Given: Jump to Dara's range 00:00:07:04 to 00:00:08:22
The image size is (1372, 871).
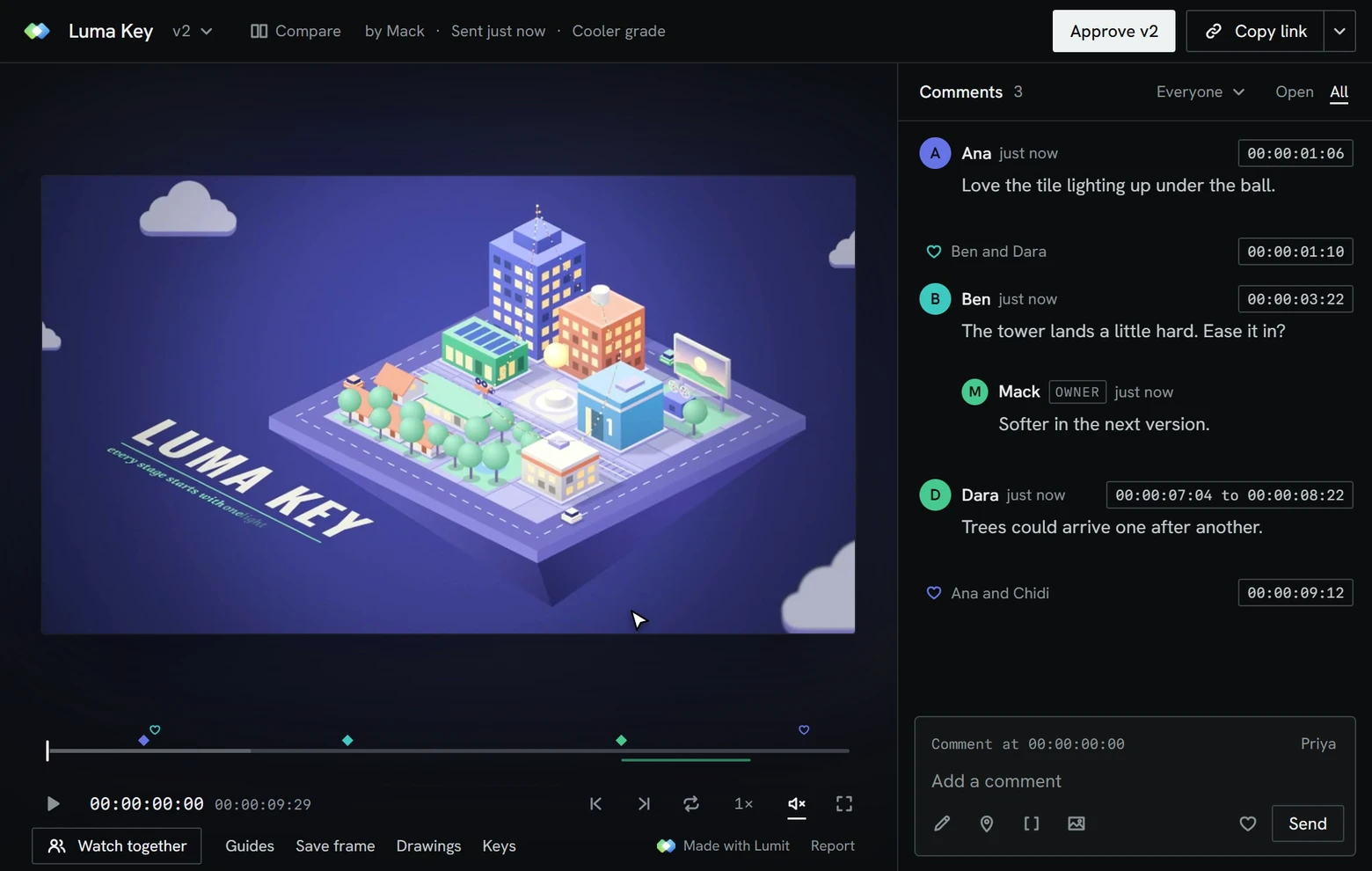Looking at the screenshot, I should (1230, 495).
